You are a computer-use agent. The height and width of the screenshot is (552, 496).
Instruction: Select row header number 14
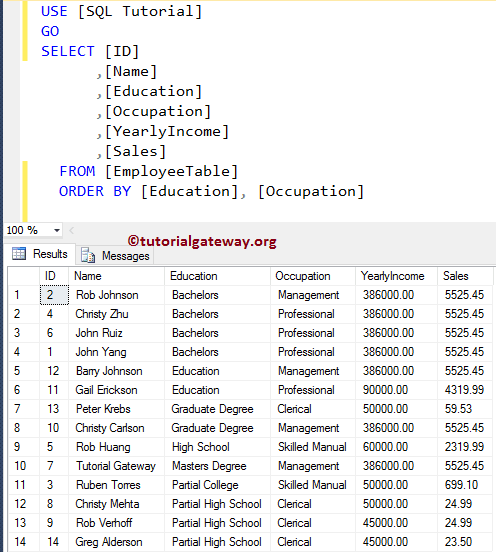click(x=24, y=542)
